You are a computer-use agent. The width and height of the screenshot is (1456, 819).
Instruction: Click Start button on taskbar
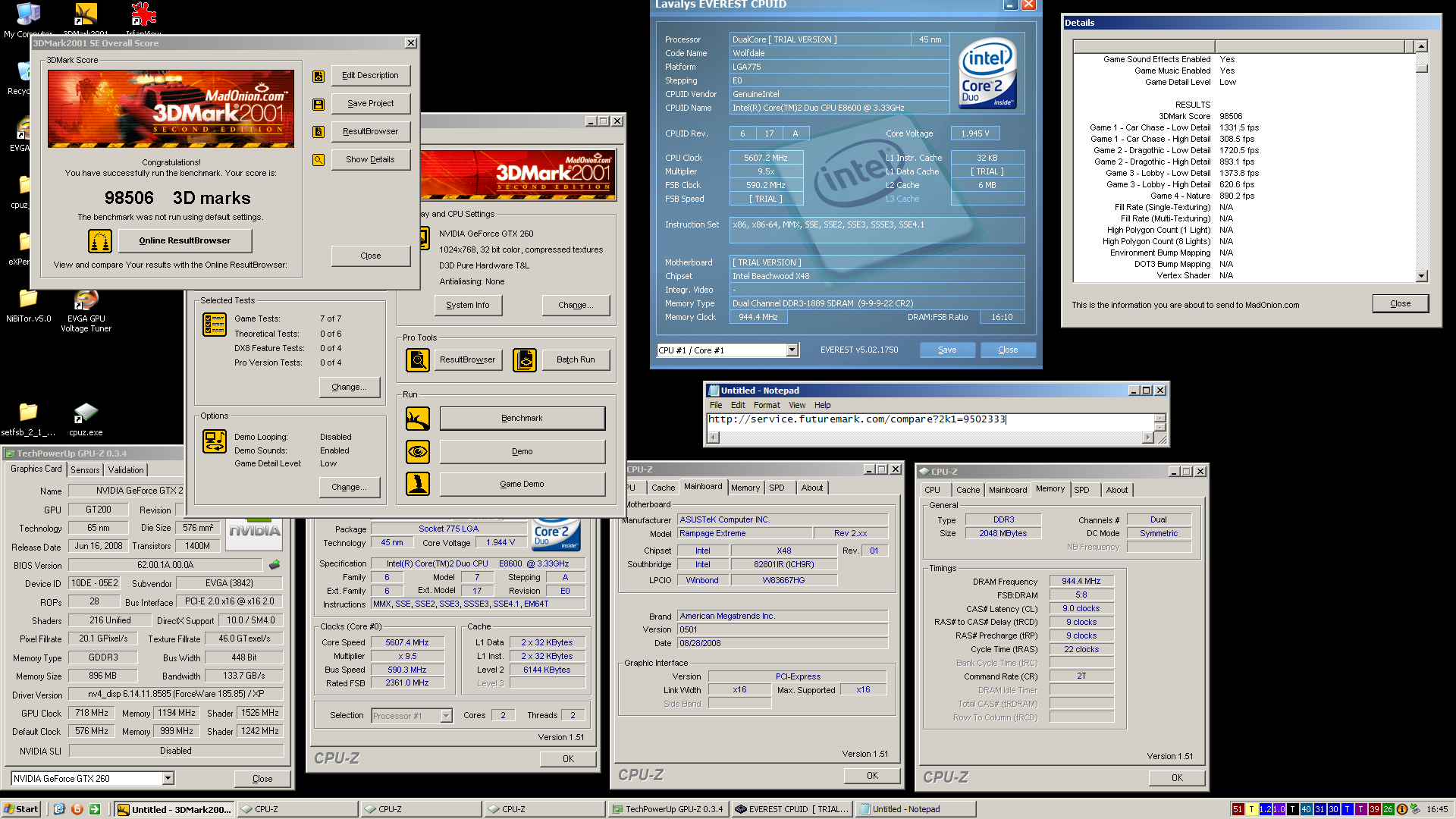click(20, 809)
